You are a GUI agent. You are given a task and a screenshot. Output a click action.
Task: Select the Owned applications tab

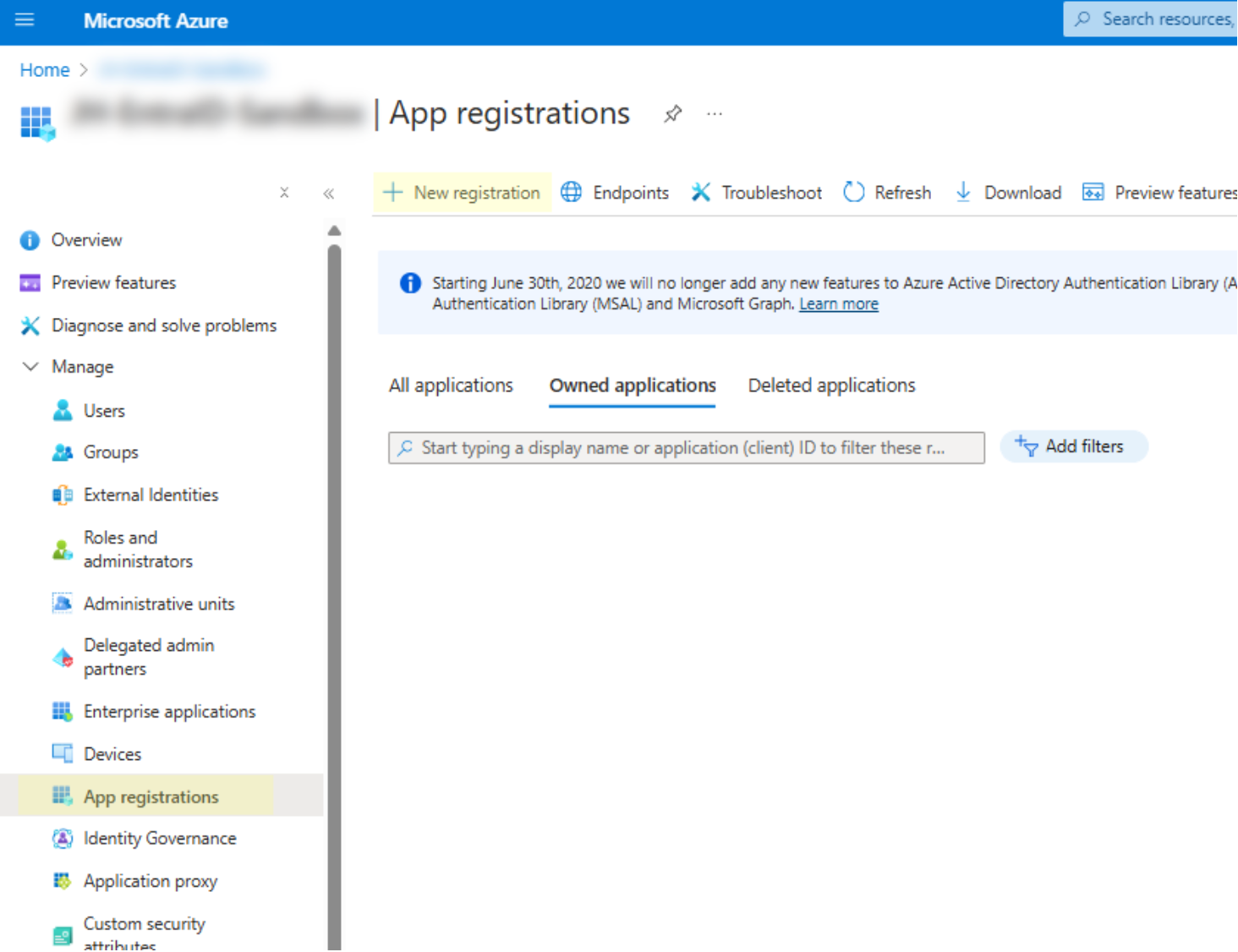coord(633,386)
